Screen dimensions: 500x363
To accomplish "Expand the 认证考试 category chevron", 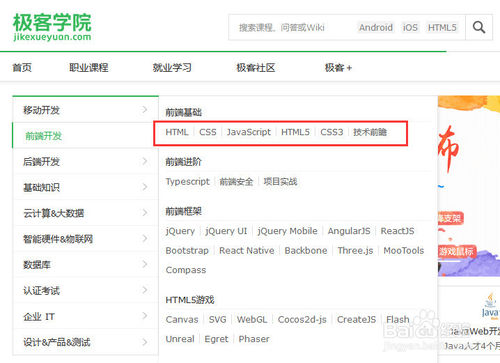I will pos(145,290).
